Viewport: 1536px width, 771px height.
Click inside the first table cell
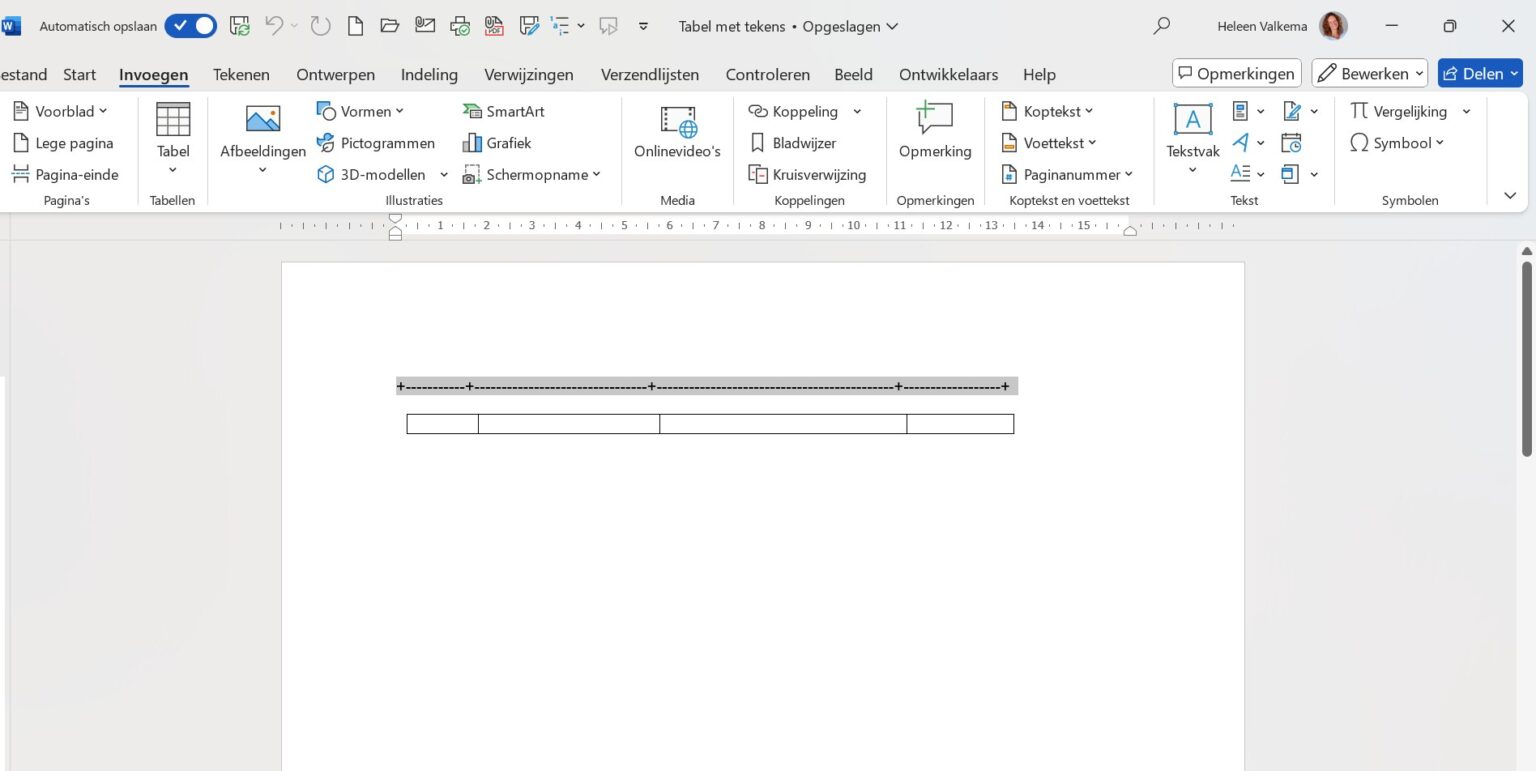442,424
